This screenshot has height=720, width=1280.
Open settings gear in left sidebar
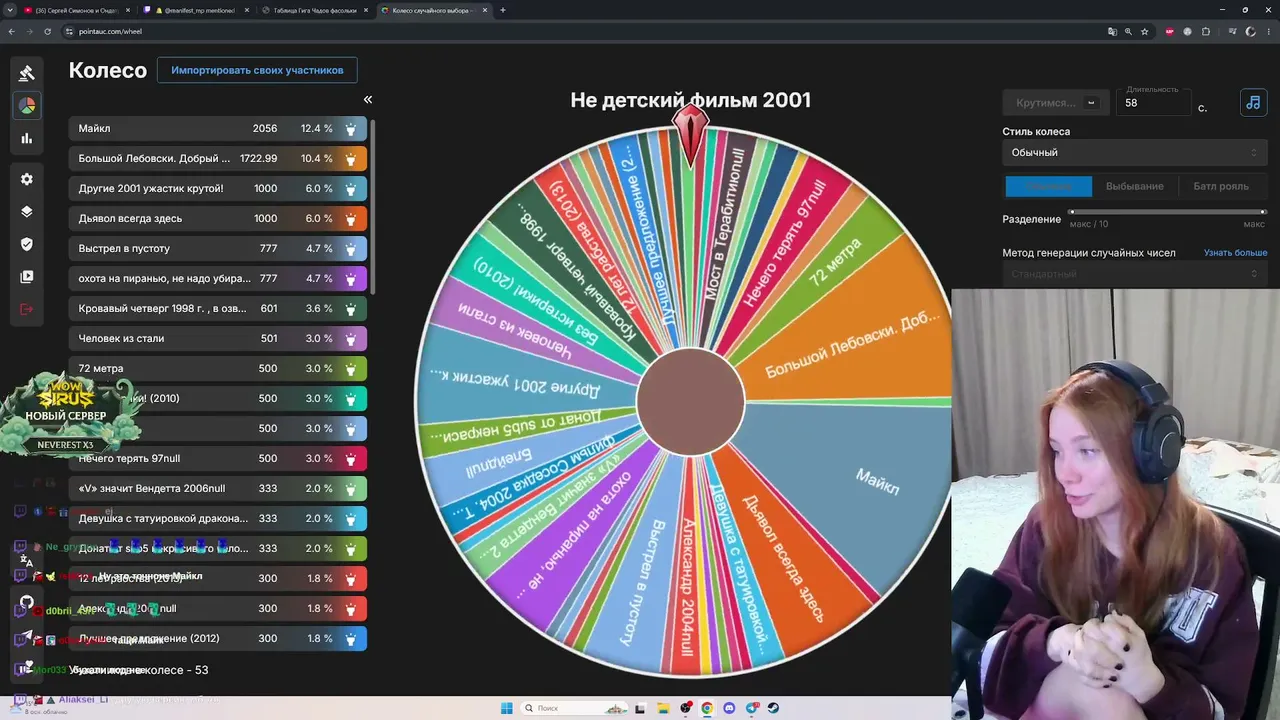tap(27, 179)
